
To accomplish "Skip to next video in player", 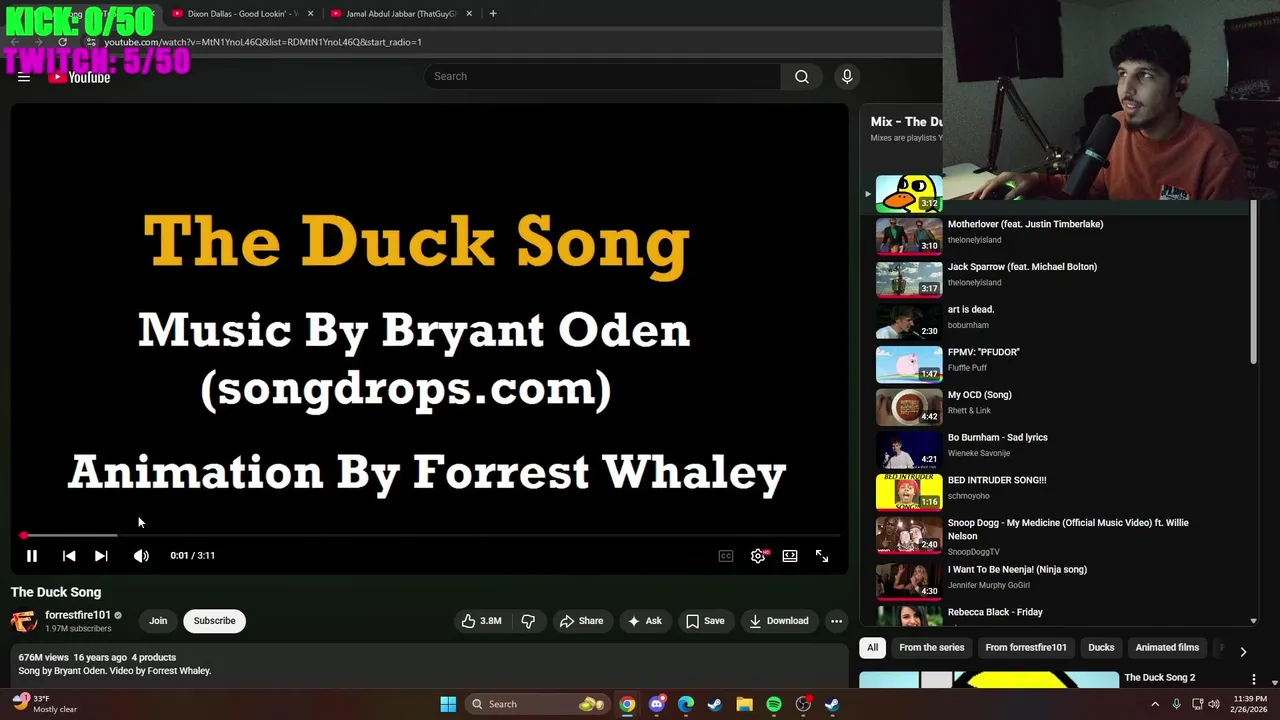I will click(101, 556).
